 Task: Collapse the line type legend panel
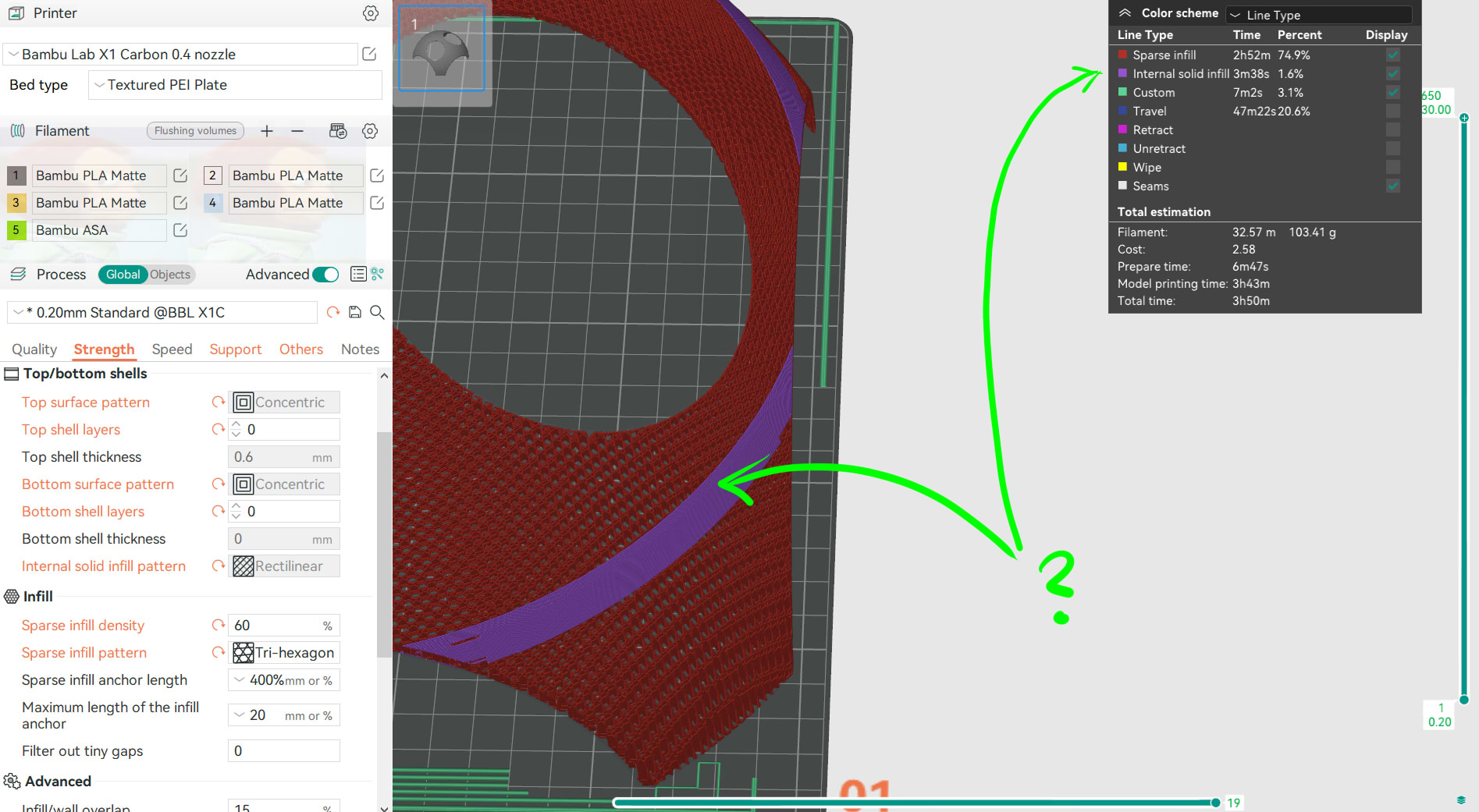1125,13
